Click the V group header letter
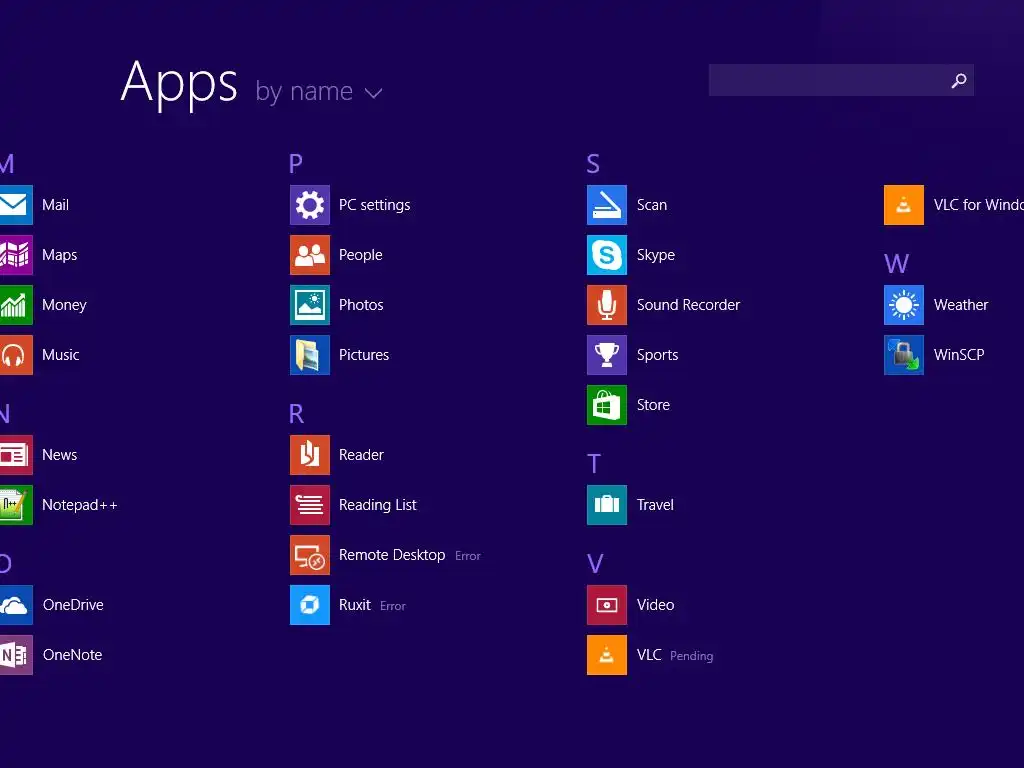Image resolution: width=1024 pixels, height=768 pixels. [x=595, y=564]
